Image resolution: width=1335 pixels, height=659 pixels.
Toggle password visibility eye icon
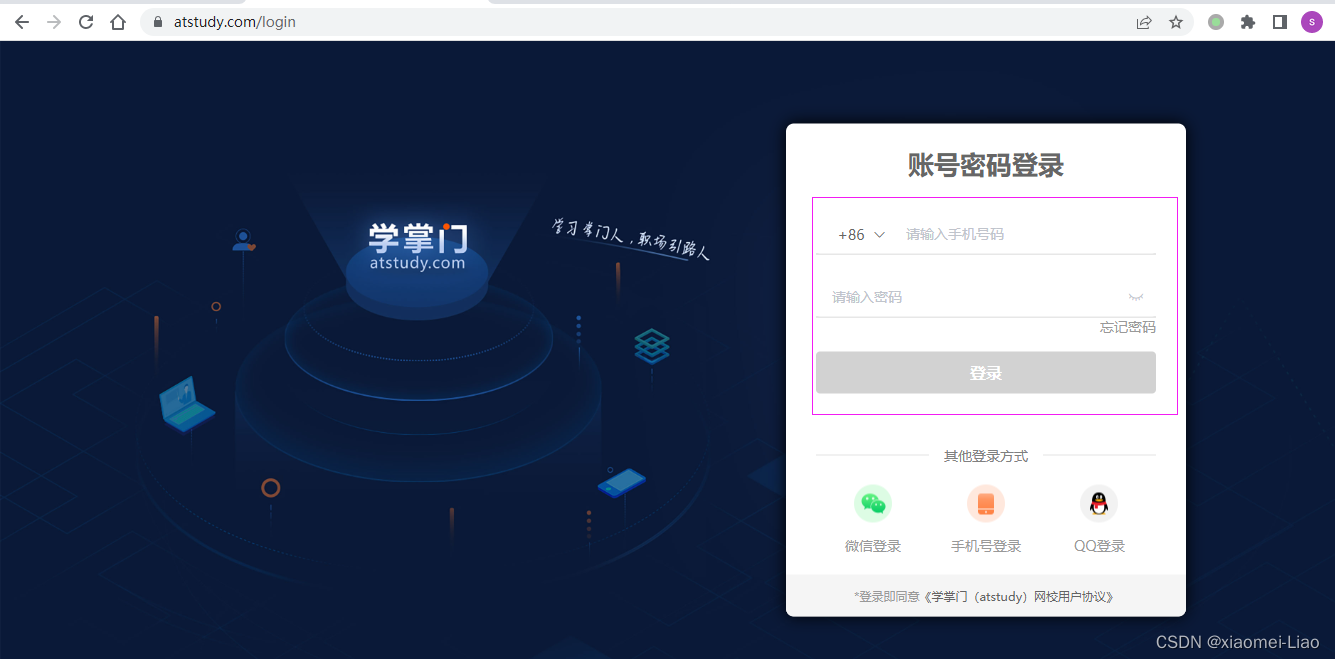pos(1136,297)
